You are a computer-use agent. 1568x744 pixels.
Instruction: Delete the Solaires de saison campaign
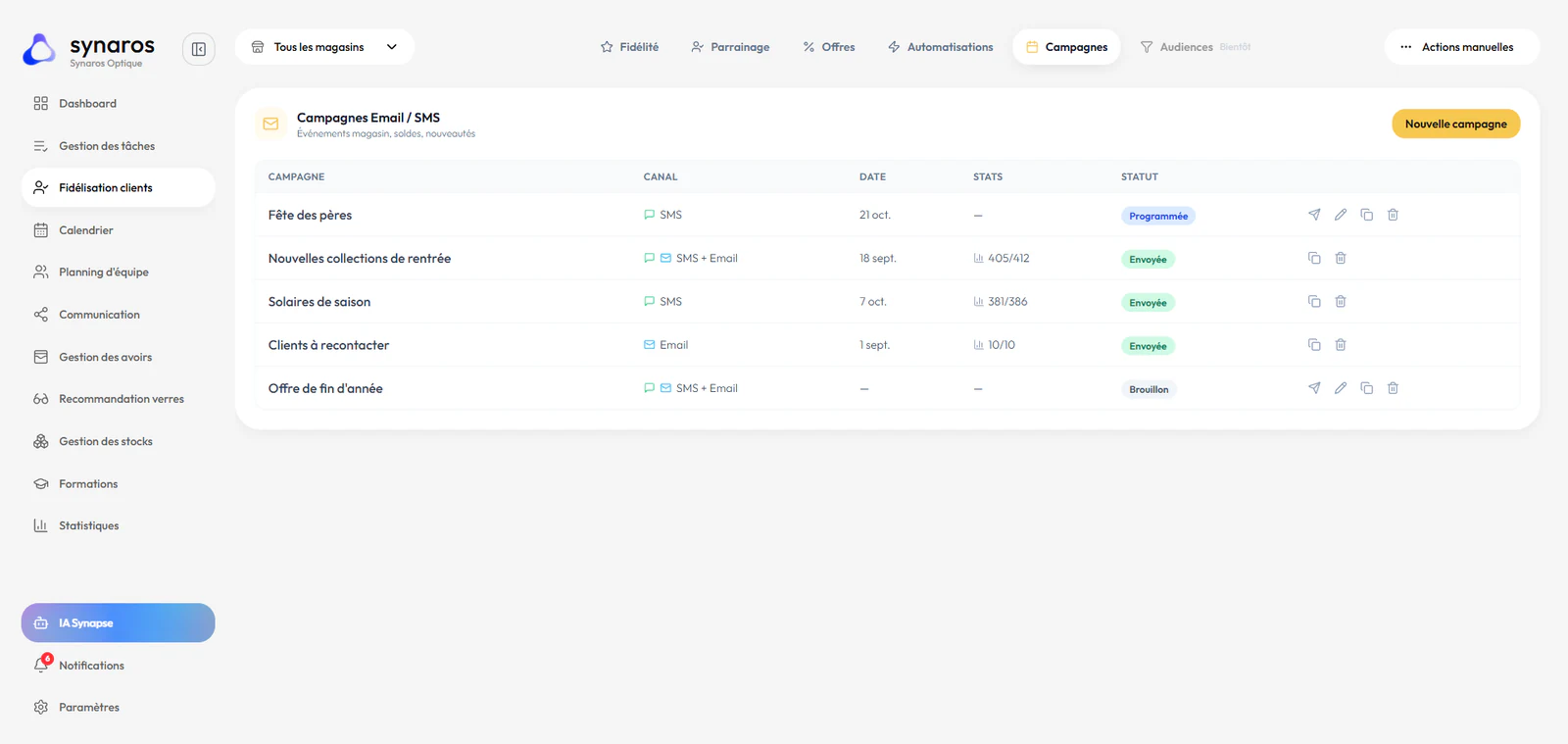pos(1341,301)
